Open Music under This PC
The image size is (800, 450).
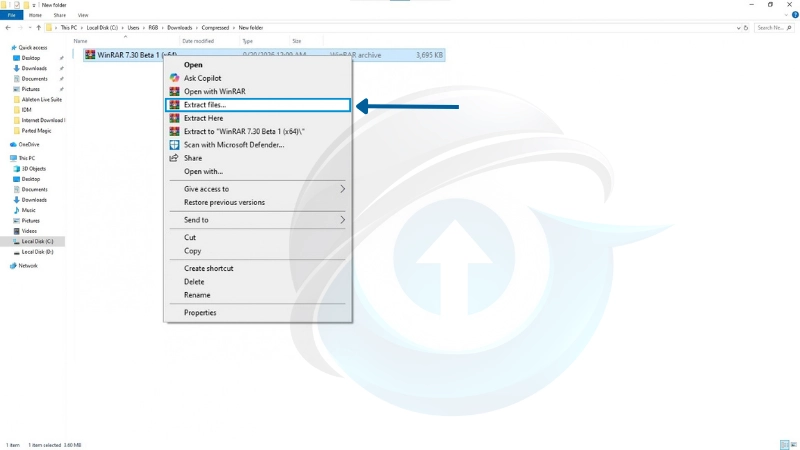29,210
